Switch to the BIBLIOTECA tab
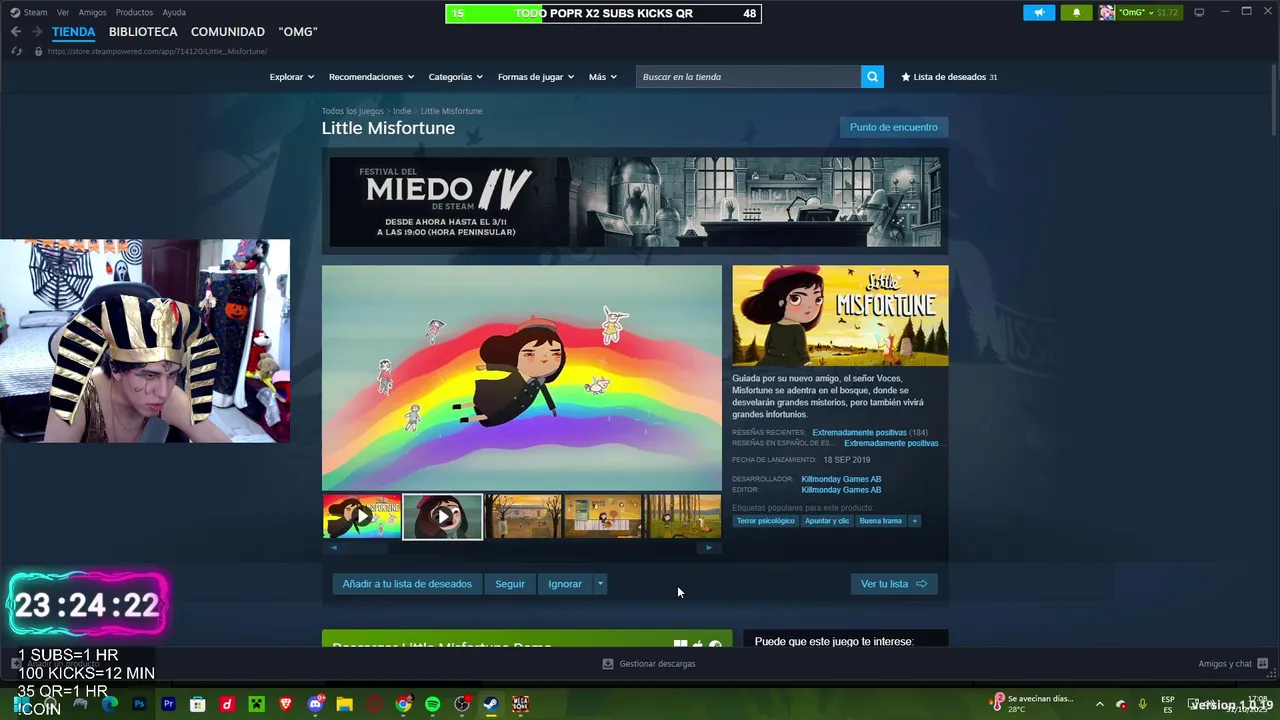The width and height of the screenshot is (1280, 720). (x=143, y=32)
